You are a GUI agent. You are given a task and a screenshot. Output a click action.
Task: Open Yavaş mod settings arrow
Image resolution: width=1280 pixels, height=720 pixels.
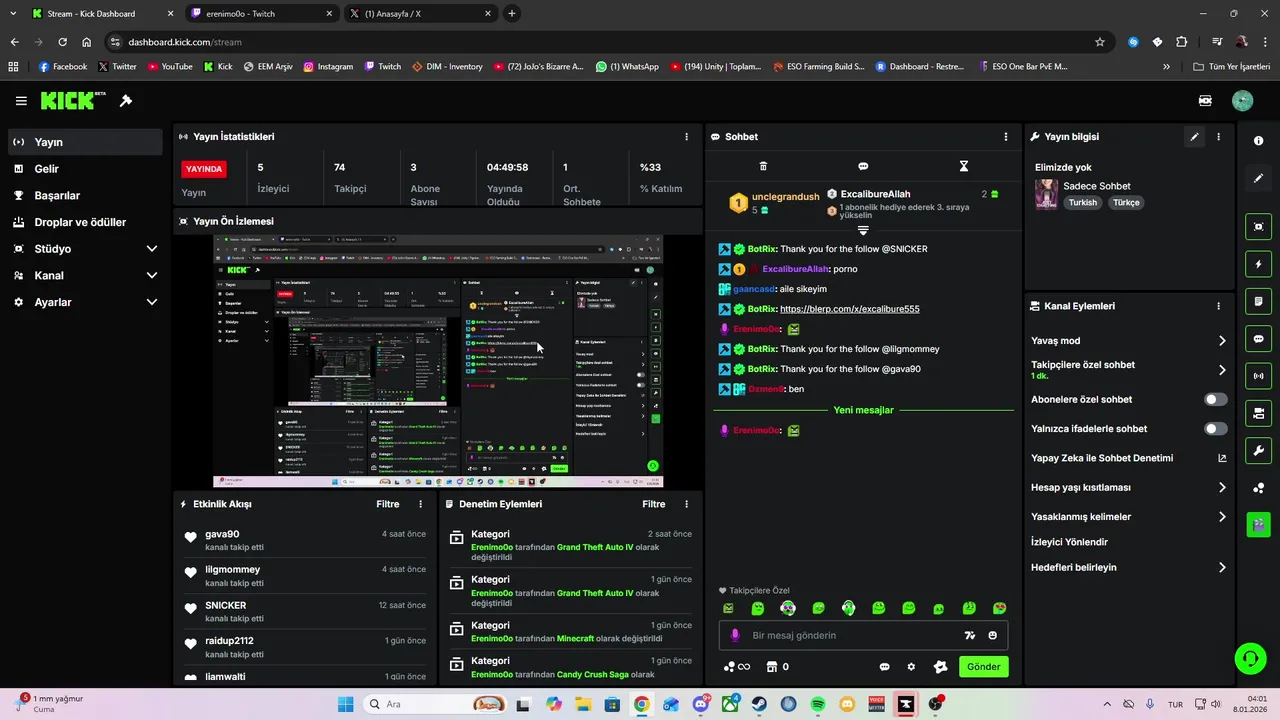click(1222, 341)
